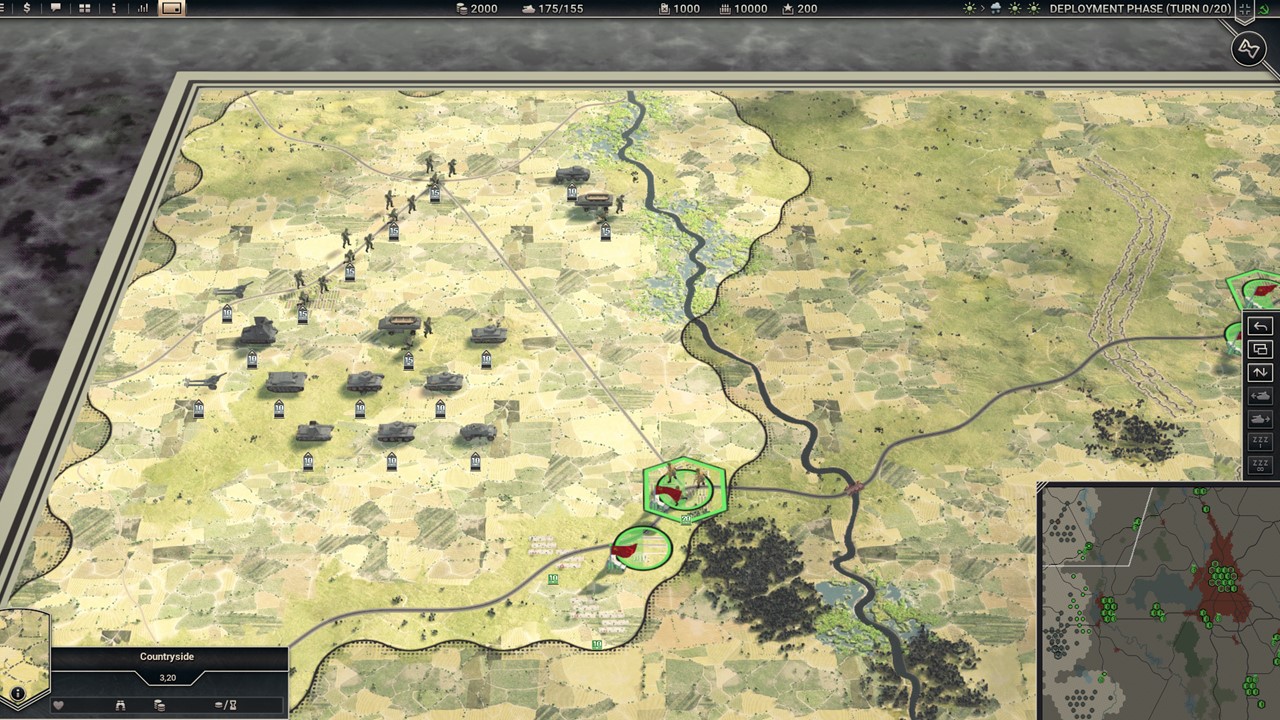
Task: Select the green-highlighted hexagon flag on map
Action: pos(685,489)
